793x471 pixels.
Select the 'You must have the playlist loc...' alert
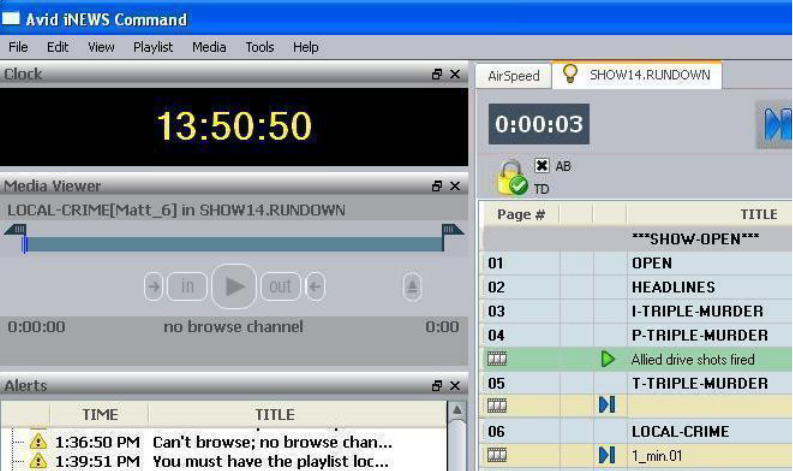(271, 461)
